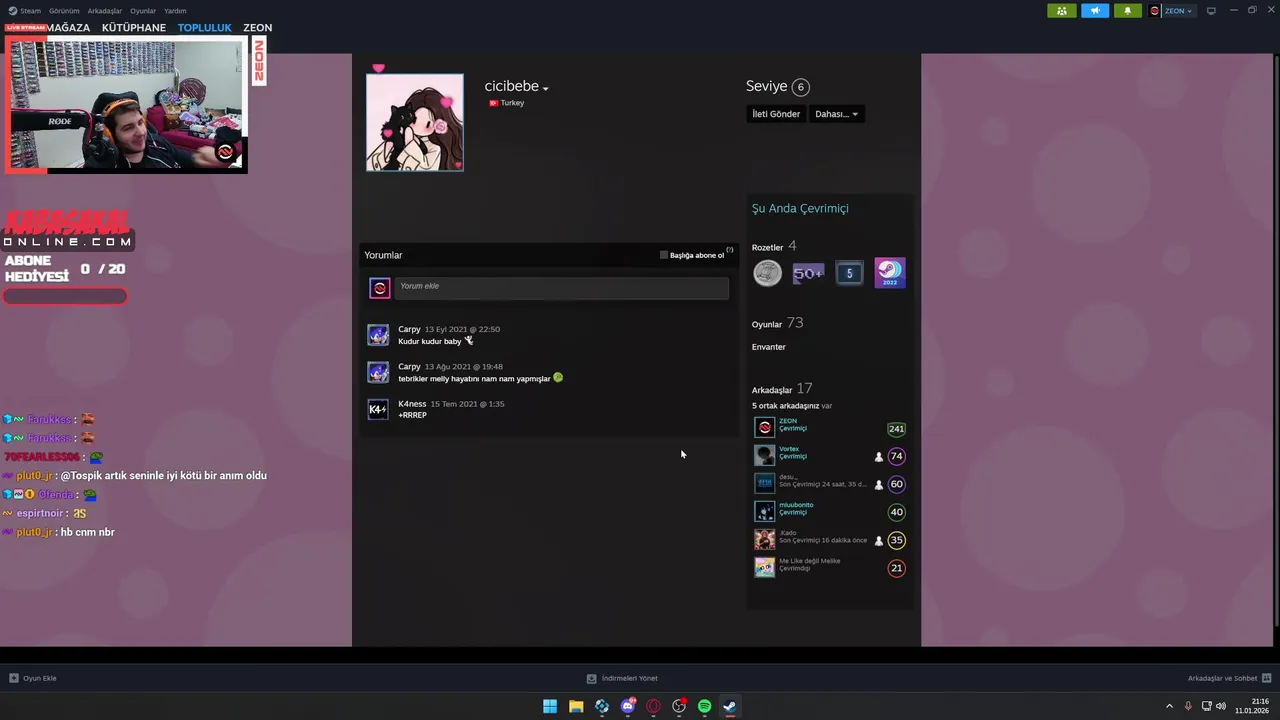Click the Seviye 6 level badge
This screenshot has height=720, width=1280.
pyautogui.click(x=800, y=87)
